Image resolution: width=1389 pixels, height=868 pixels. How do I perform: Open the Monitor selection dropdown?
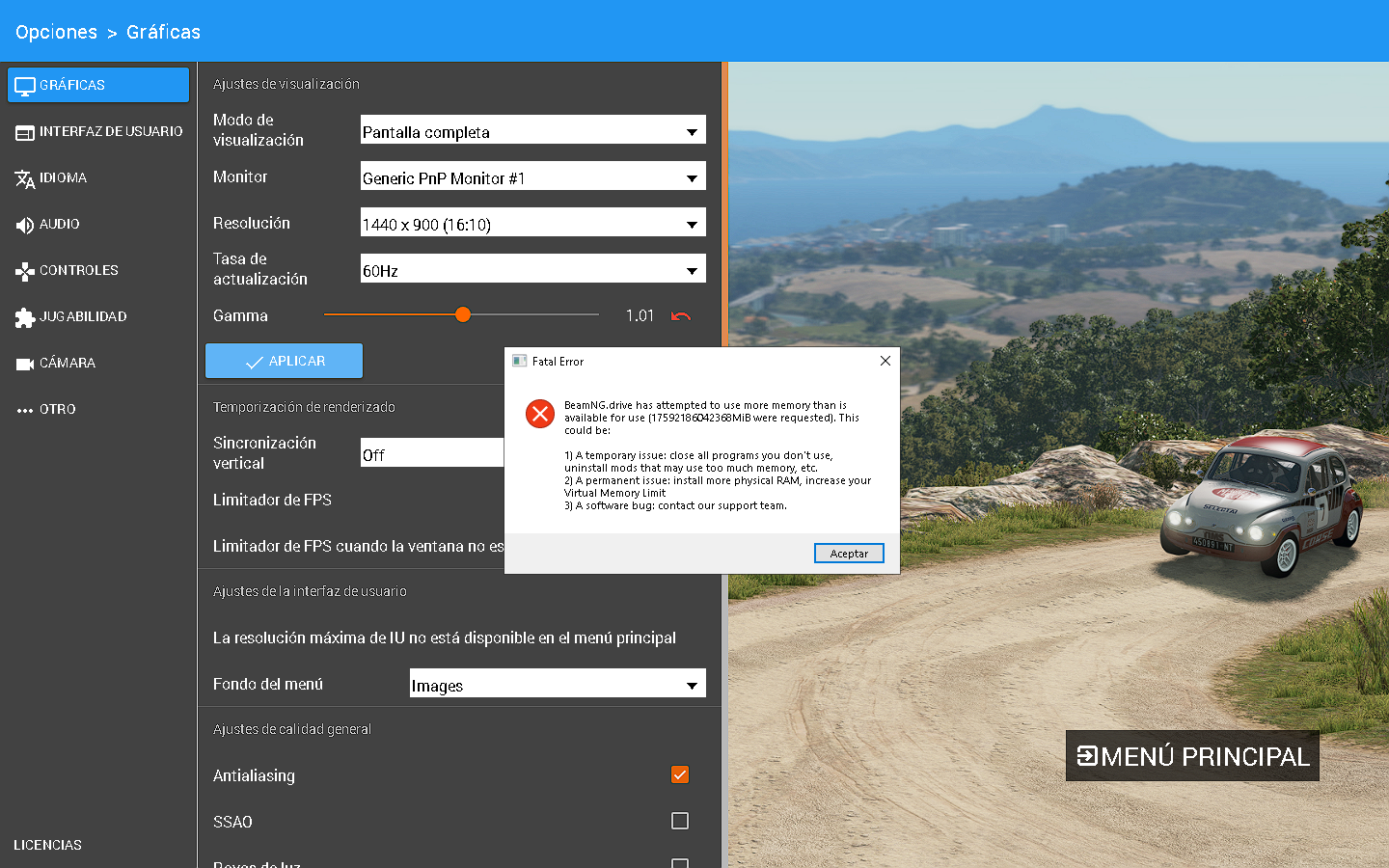(x=533, y=176)
